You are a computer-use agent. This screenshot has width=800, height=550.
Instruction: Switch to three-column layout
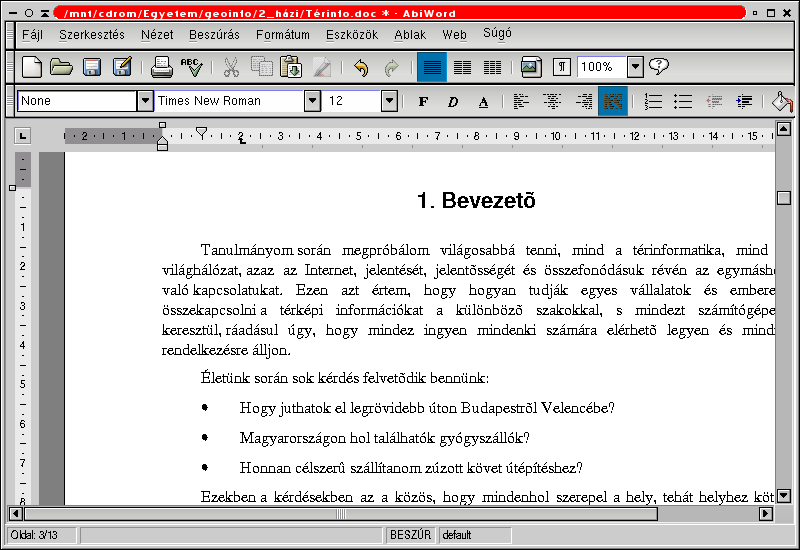tap(492, 67)
